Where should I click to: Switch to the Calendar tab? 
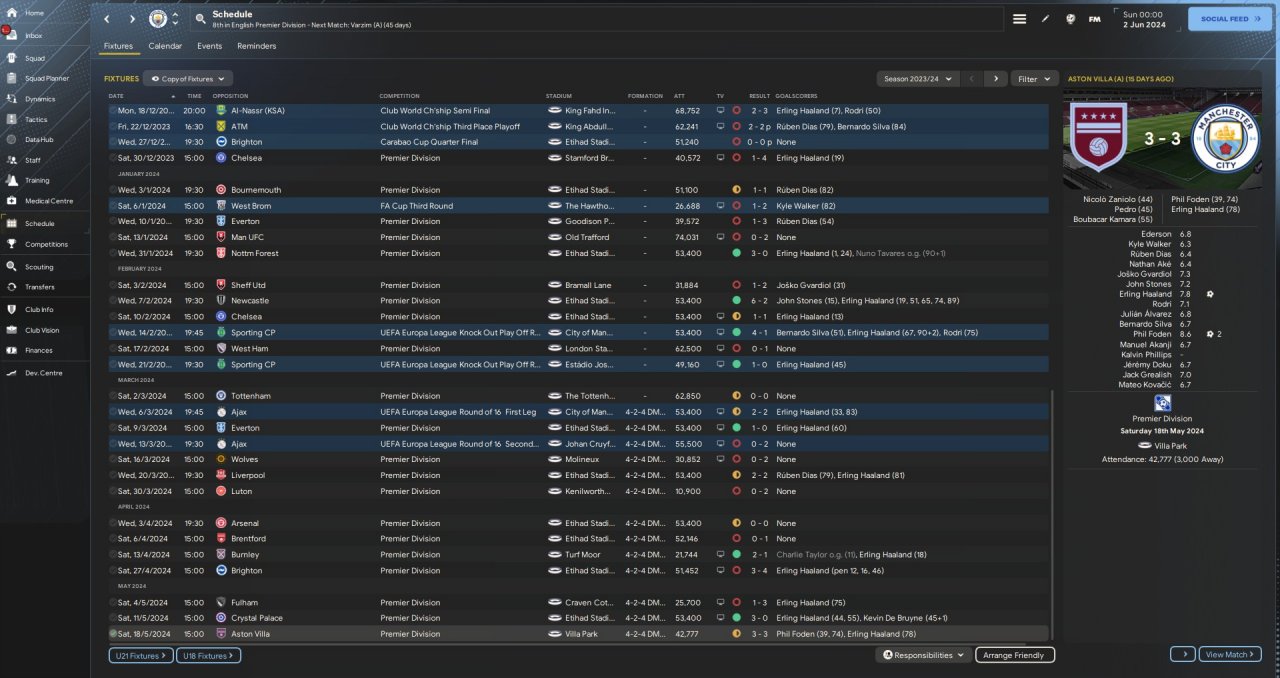click(165, 46)
